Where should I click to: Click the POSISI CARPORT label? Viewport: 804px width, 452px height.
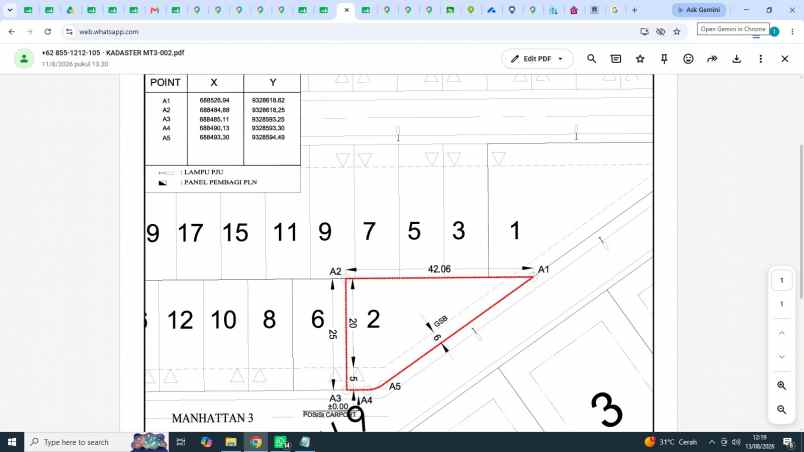329,414
